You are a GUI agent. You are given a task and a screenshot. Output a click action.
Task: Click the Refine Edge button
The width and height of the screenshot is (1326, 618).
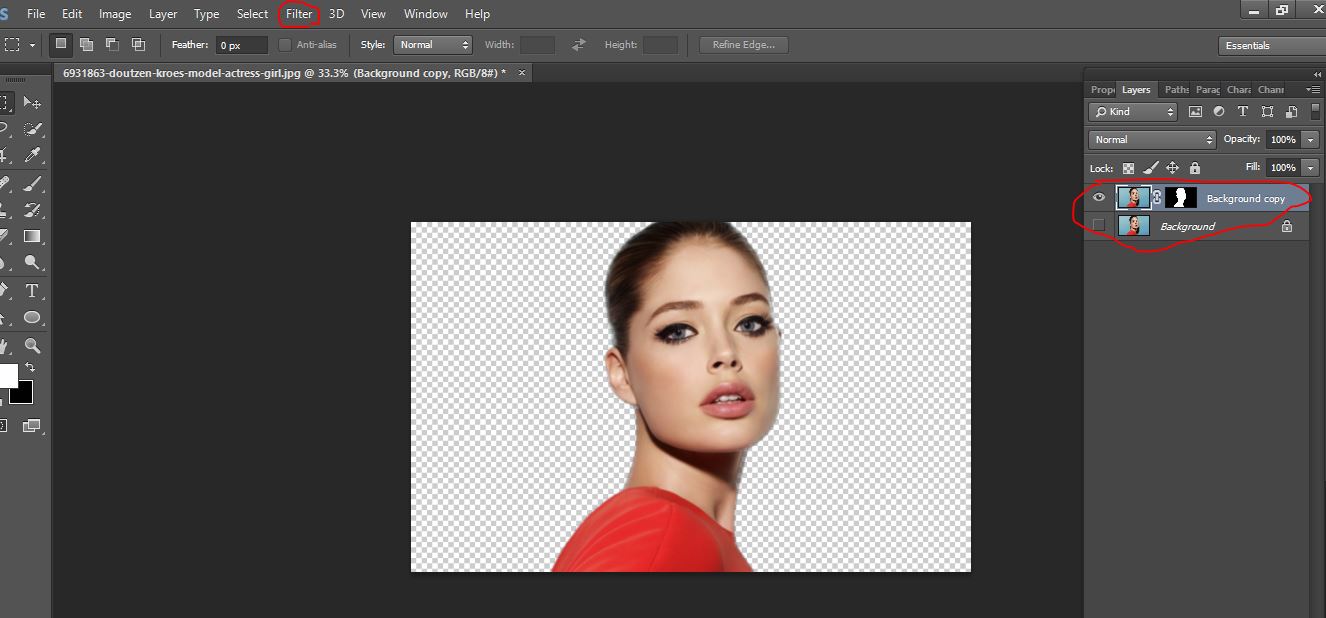click(x=743, y=44)
